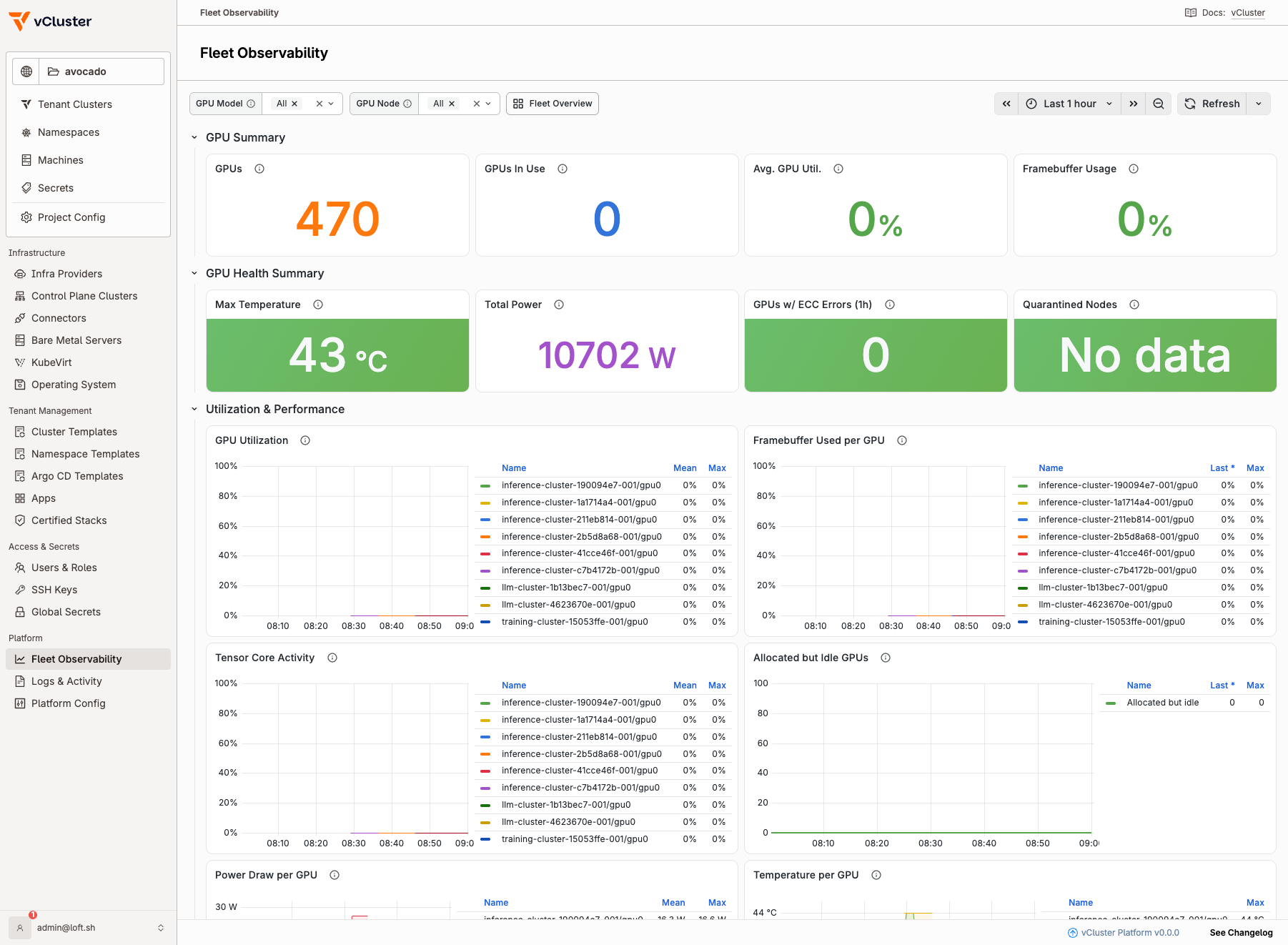Select inference-cluster-41cce46f in Framebuffer legend

[1116, 553]
